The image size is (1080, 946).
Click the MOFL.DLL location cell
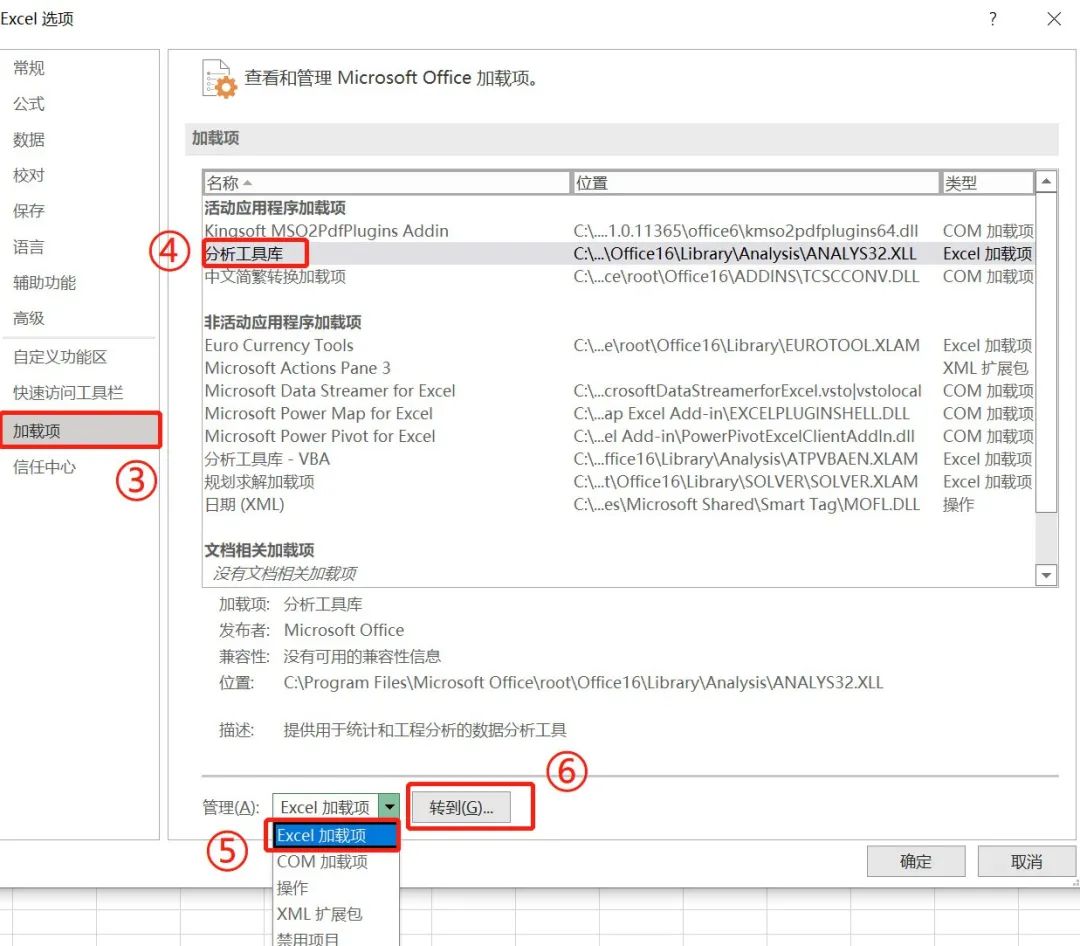(747, 504)
